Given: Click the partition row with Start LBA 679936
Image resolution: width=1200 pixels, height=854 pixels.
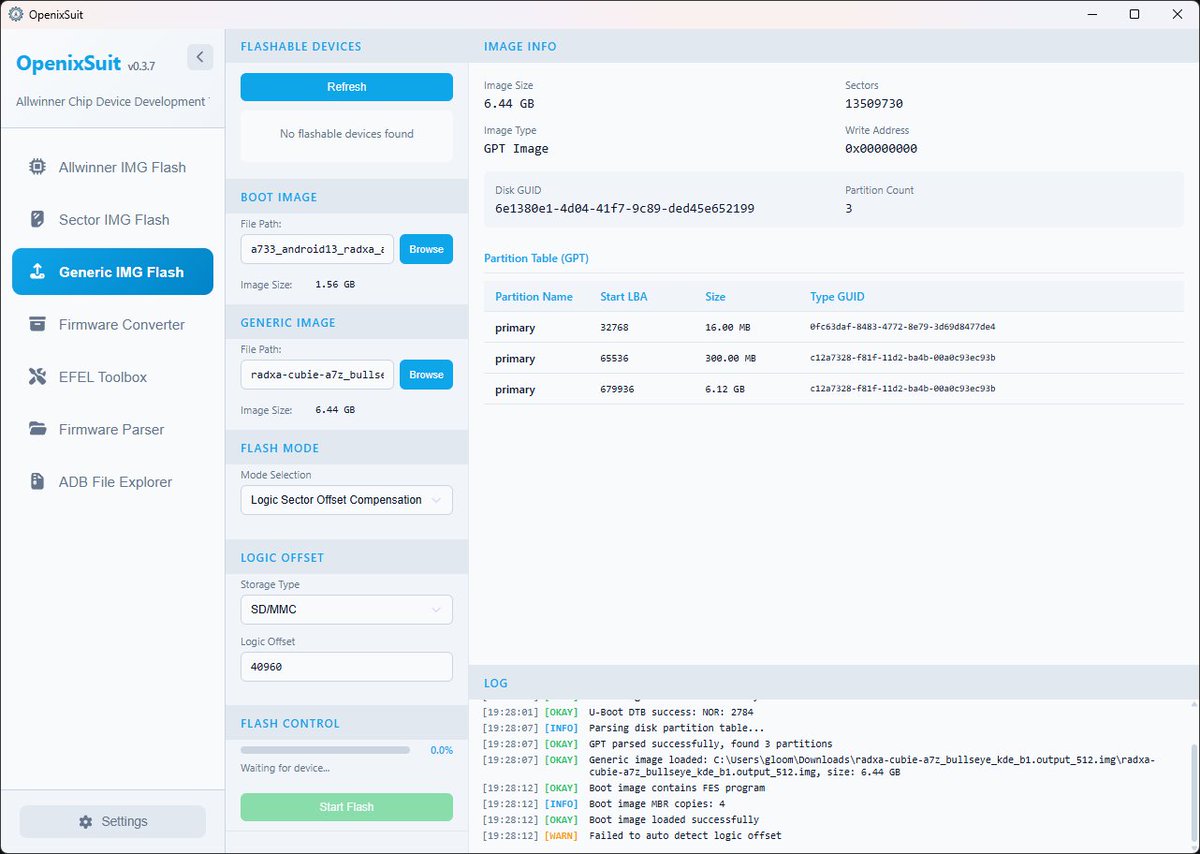Looking at the screenshot, I should (834, 389).
